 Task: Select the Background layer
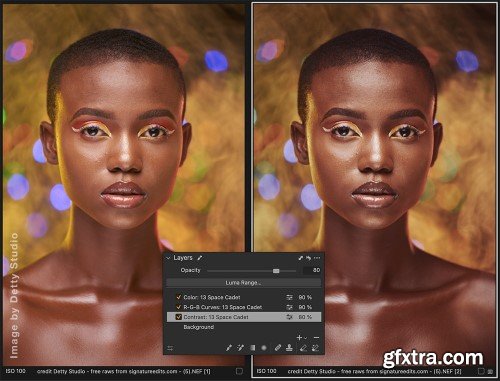coord(199,327)
